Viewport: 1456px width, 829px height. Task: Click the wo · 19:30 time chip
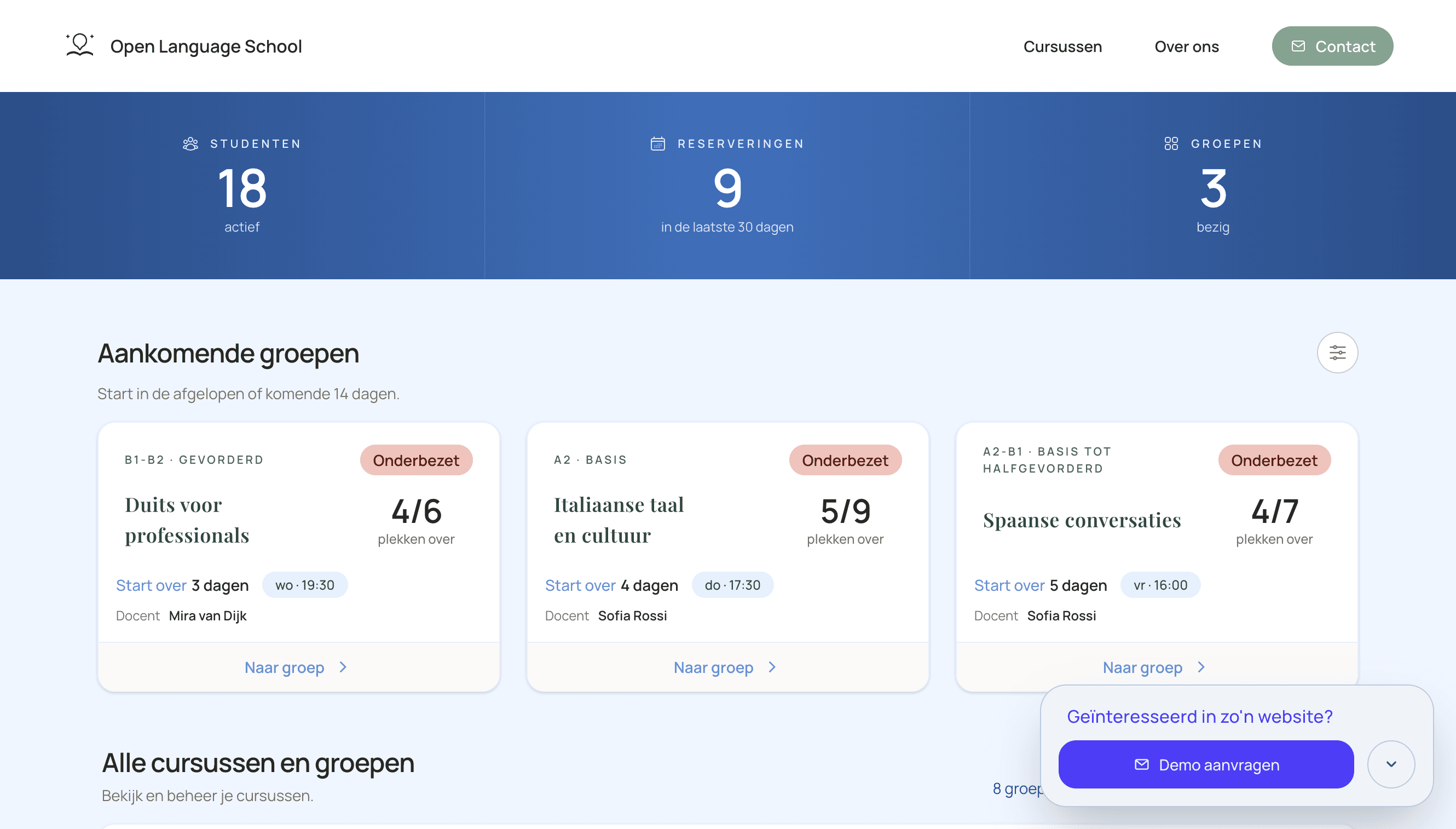point(304,585)
